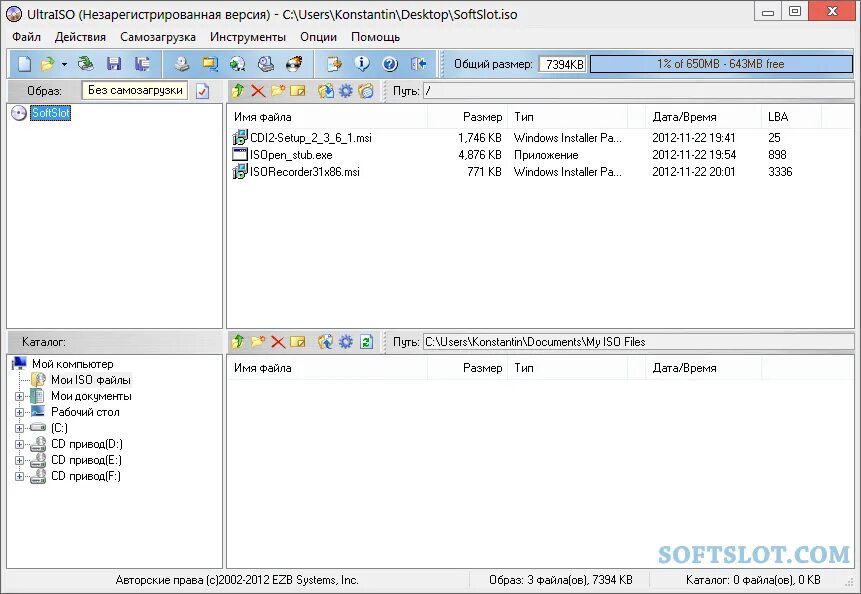Open the Опции menu
This screenshot has width=861, height=594.
coord(318,37)
